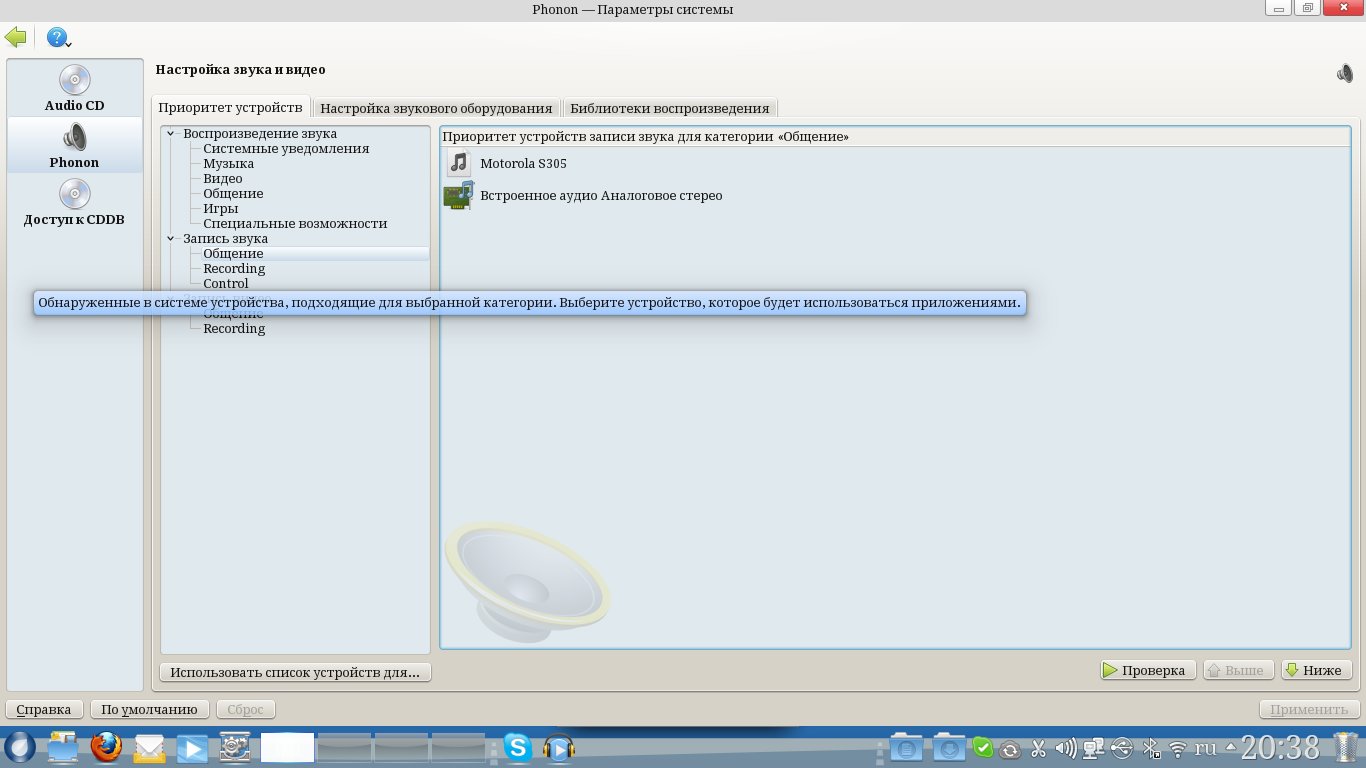Test the device with the Проверка button
Screen dimensions: 1366x768
point(1146,670)
